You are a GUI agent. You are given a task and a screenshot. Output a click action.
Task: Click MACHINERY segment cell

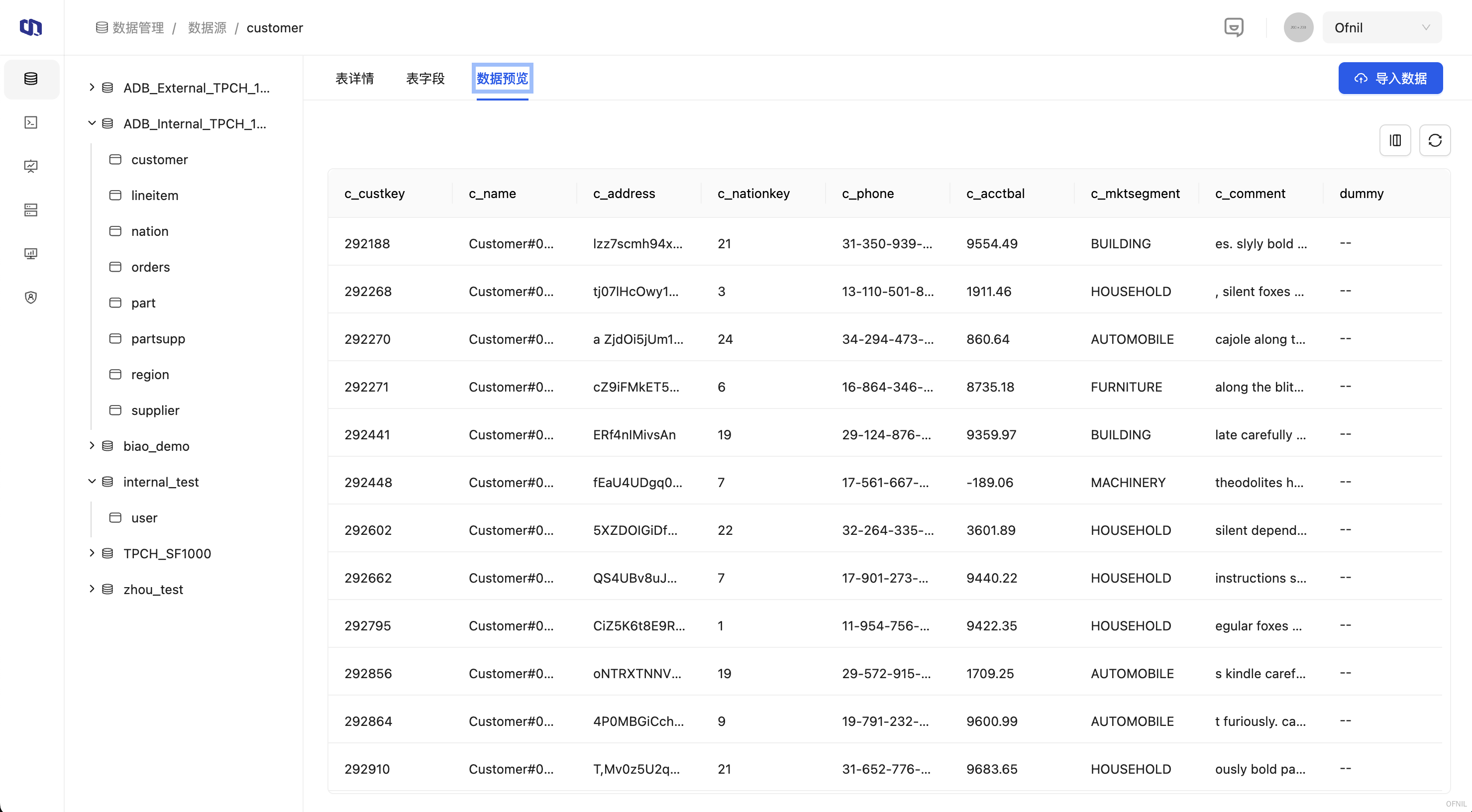1128,482
